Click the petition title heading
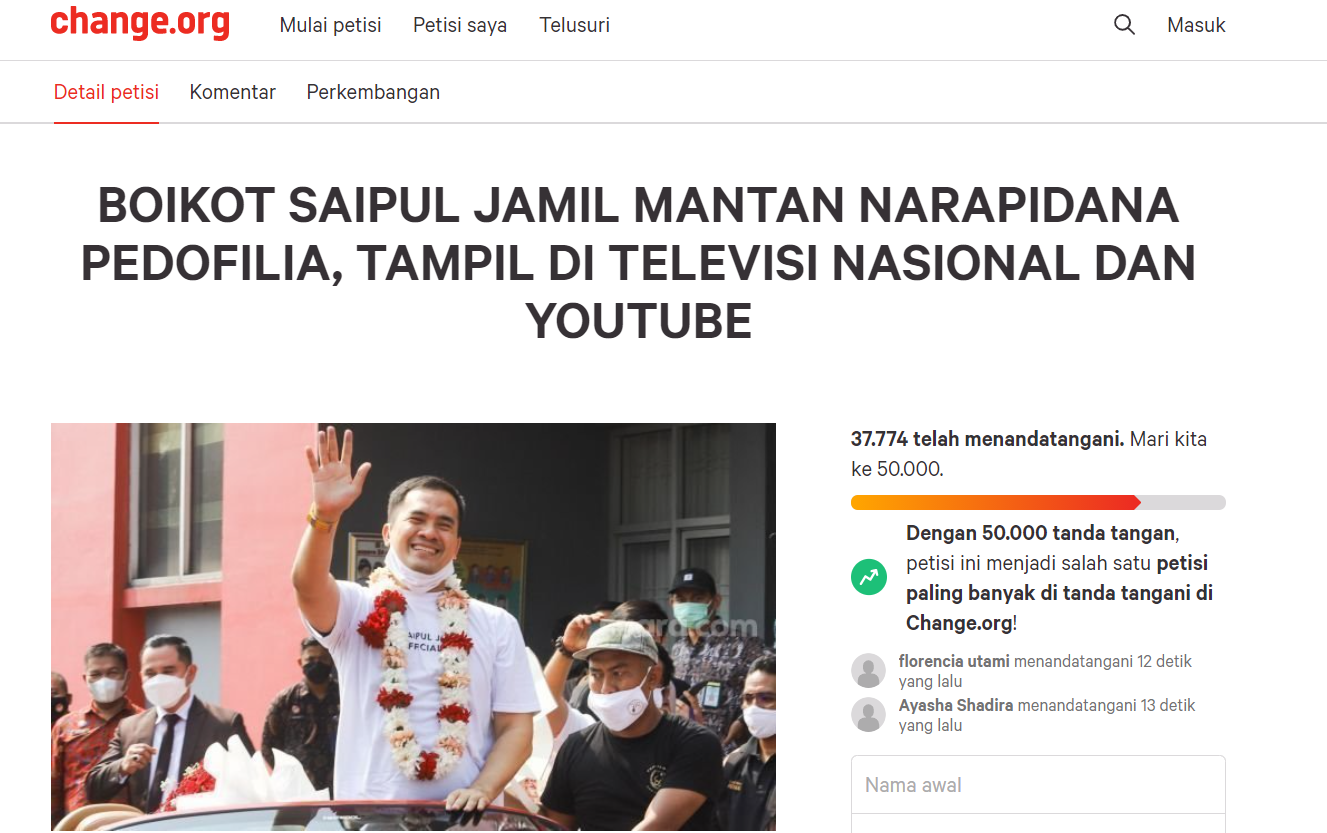The image size is (1327, 833). 638,264
